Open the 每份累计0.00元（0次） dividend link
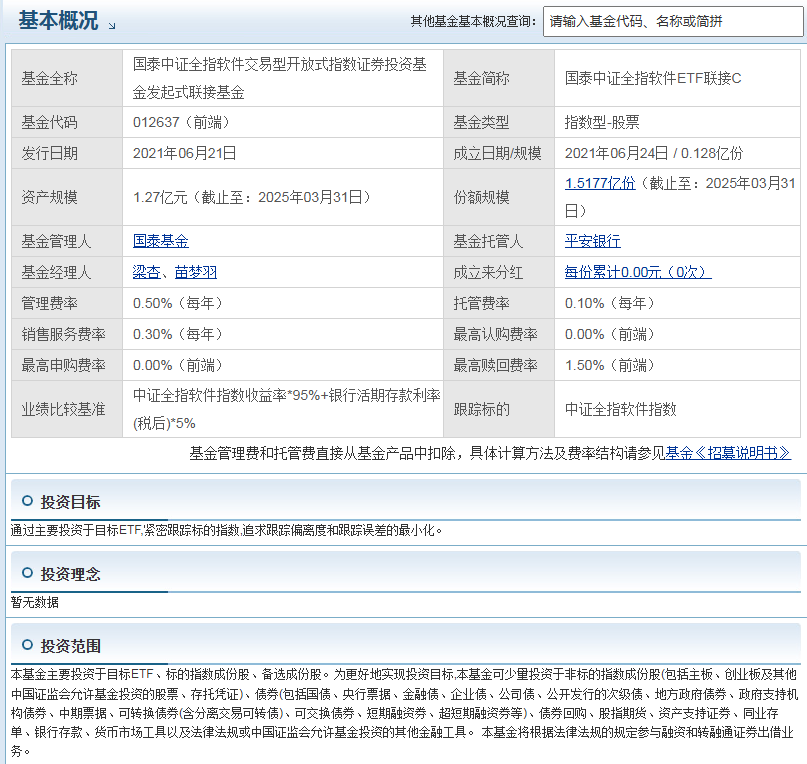 (x=638, y=272)
